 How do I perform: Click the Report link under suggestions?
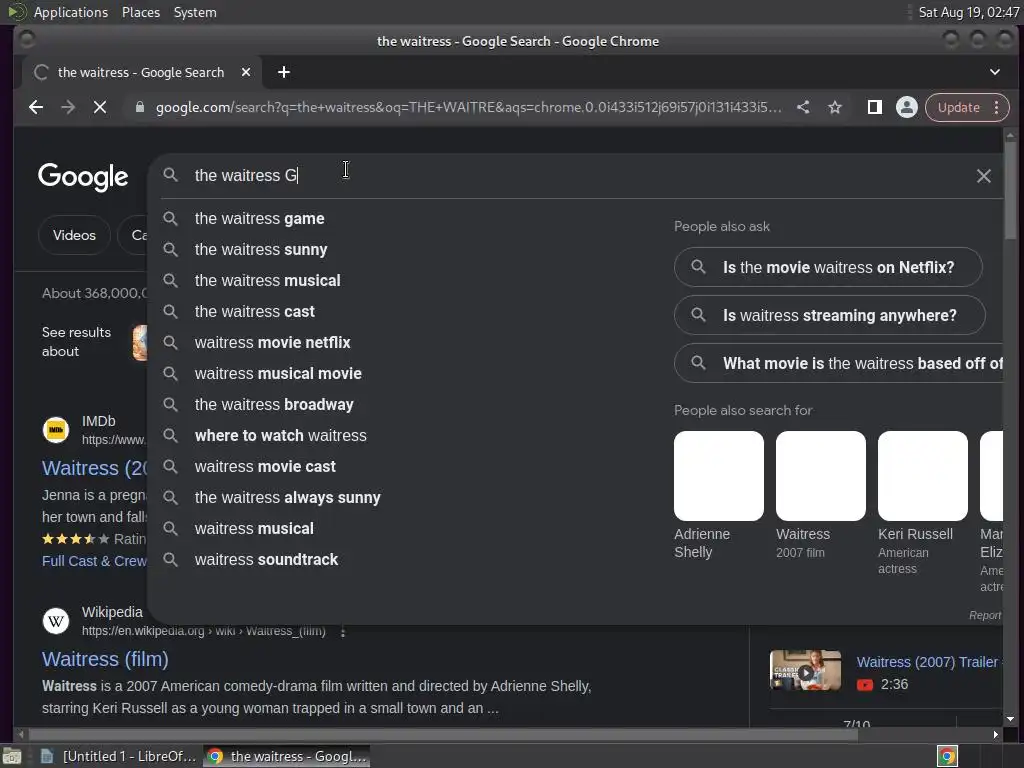tap(985, 615)
